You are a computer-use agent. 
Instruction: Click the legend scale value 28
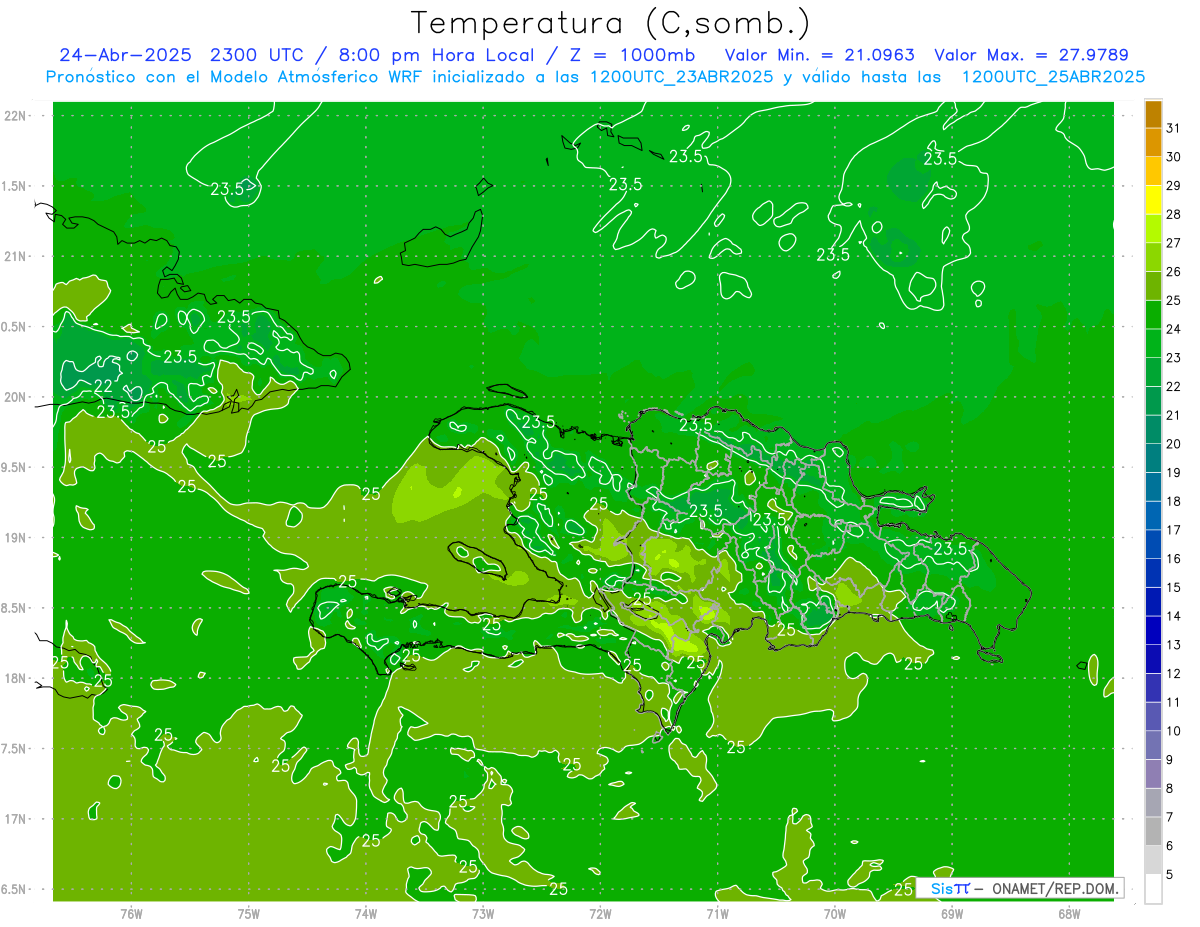coord(1174,214)
